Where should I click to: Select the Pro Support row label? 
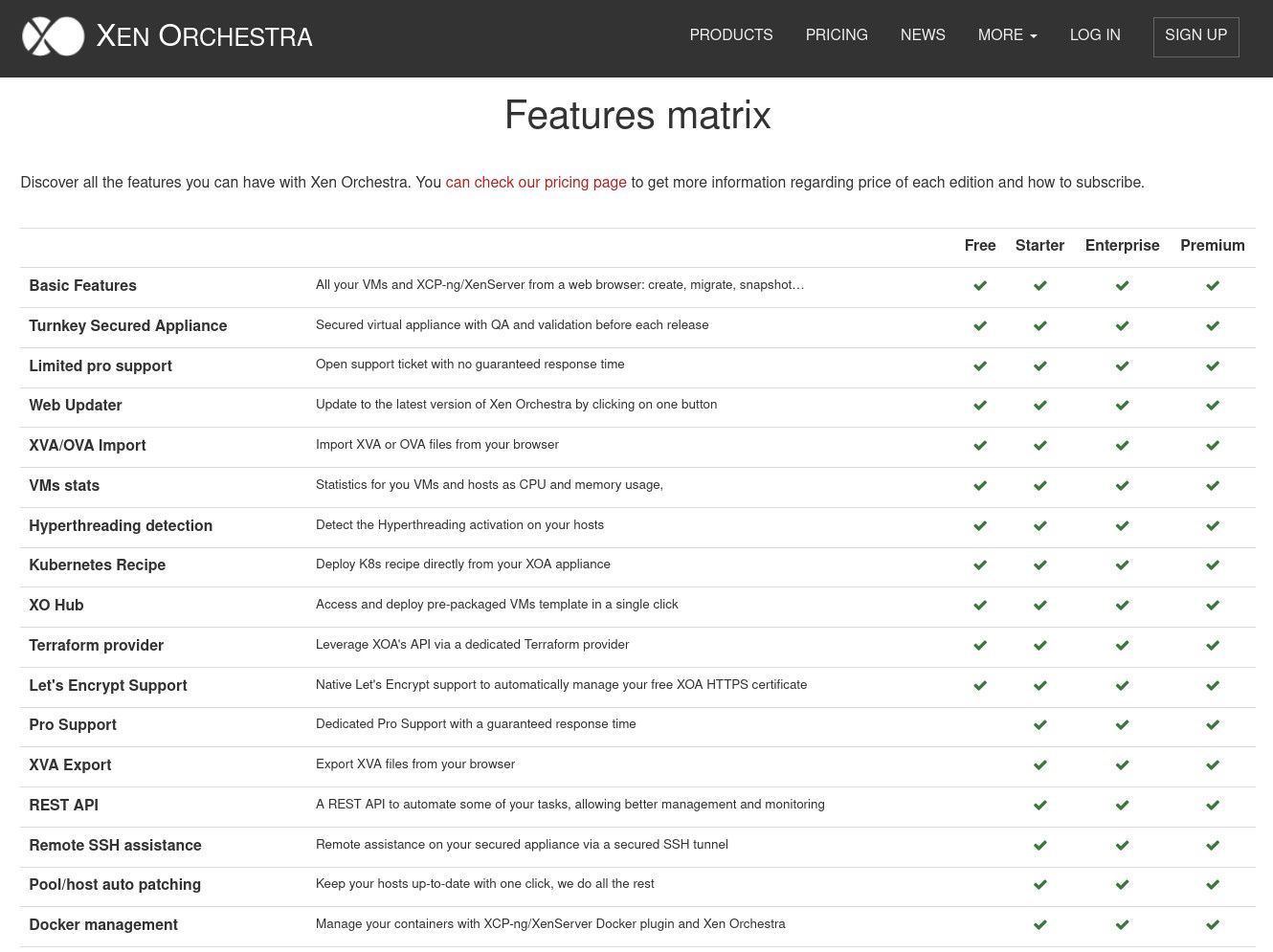[73, 725]
